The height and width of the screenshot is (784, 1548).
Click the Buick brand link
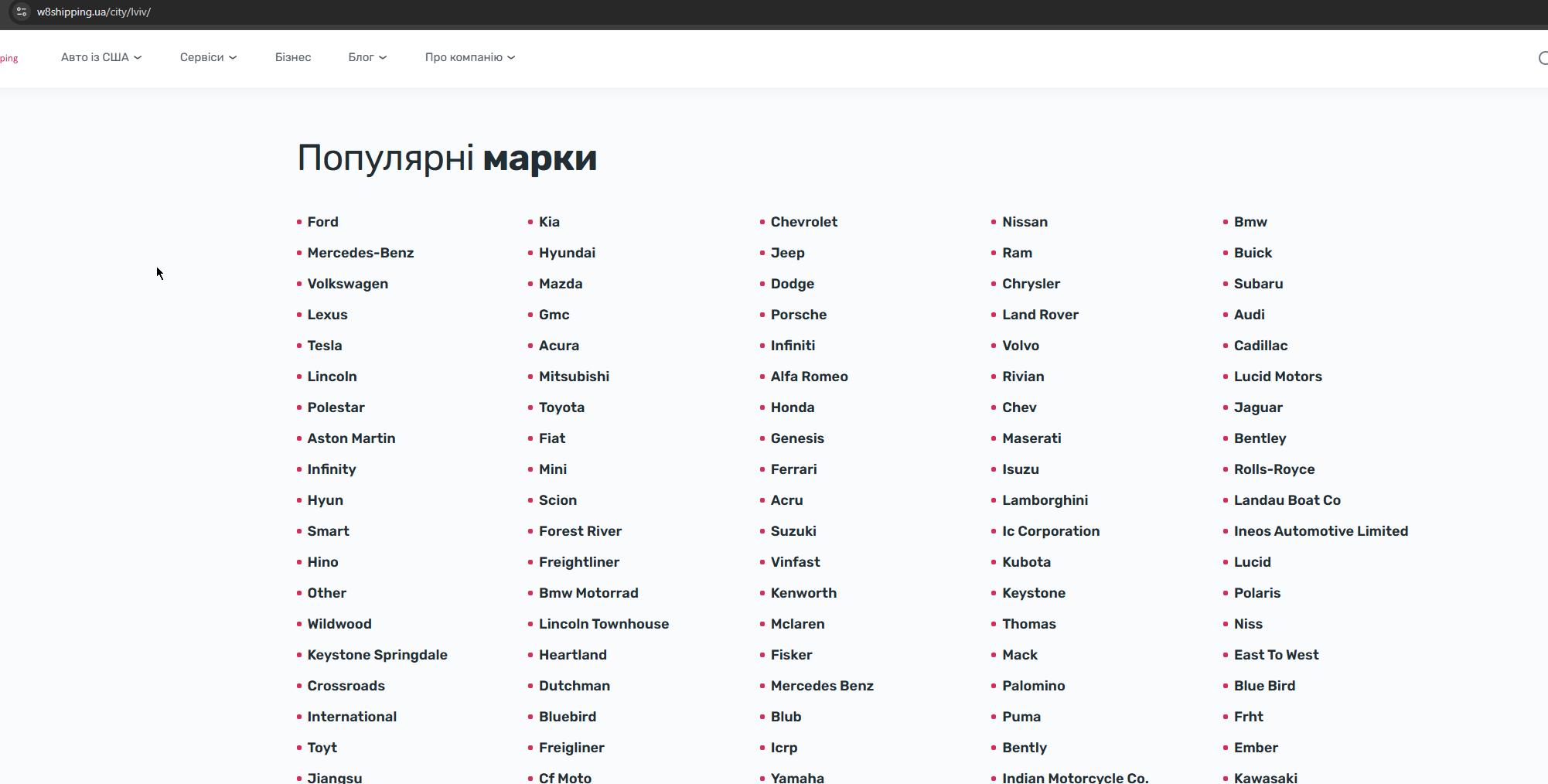click(1253, 253)
